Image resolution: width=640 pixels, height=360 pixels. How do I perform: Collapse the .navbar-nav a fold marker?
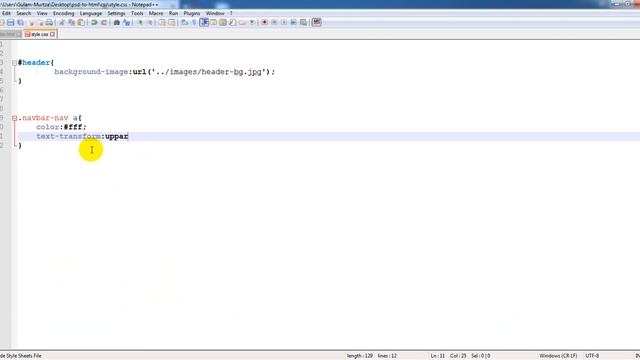pyautogui.click(x=14, y=118)
